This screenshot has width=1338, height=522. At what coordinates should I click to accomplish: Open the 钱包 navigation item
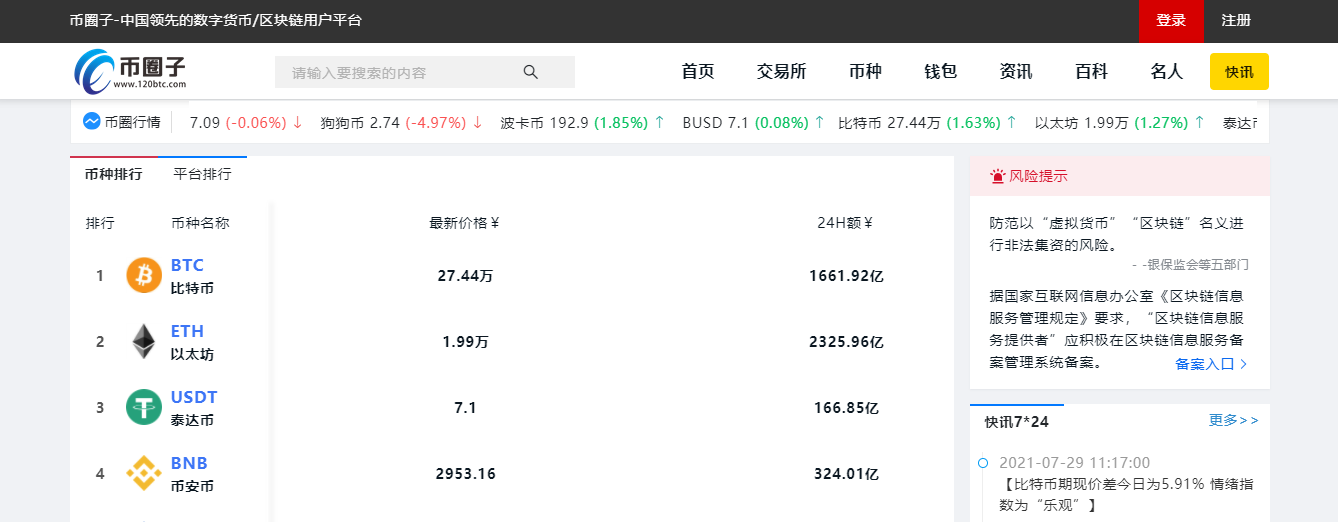pos(940,72)
